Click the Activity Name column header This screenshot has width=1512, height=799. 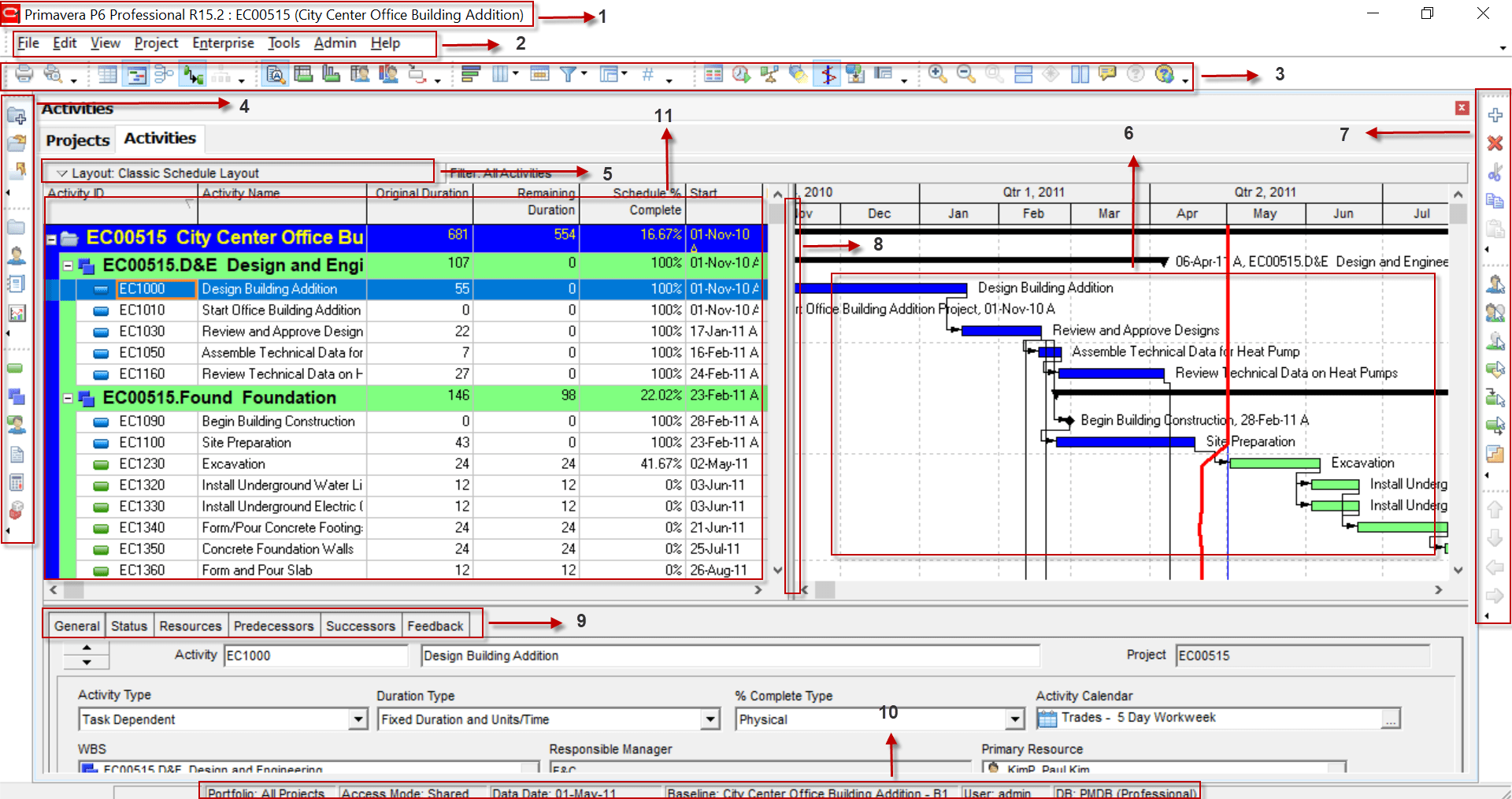[x=282, y=203]
